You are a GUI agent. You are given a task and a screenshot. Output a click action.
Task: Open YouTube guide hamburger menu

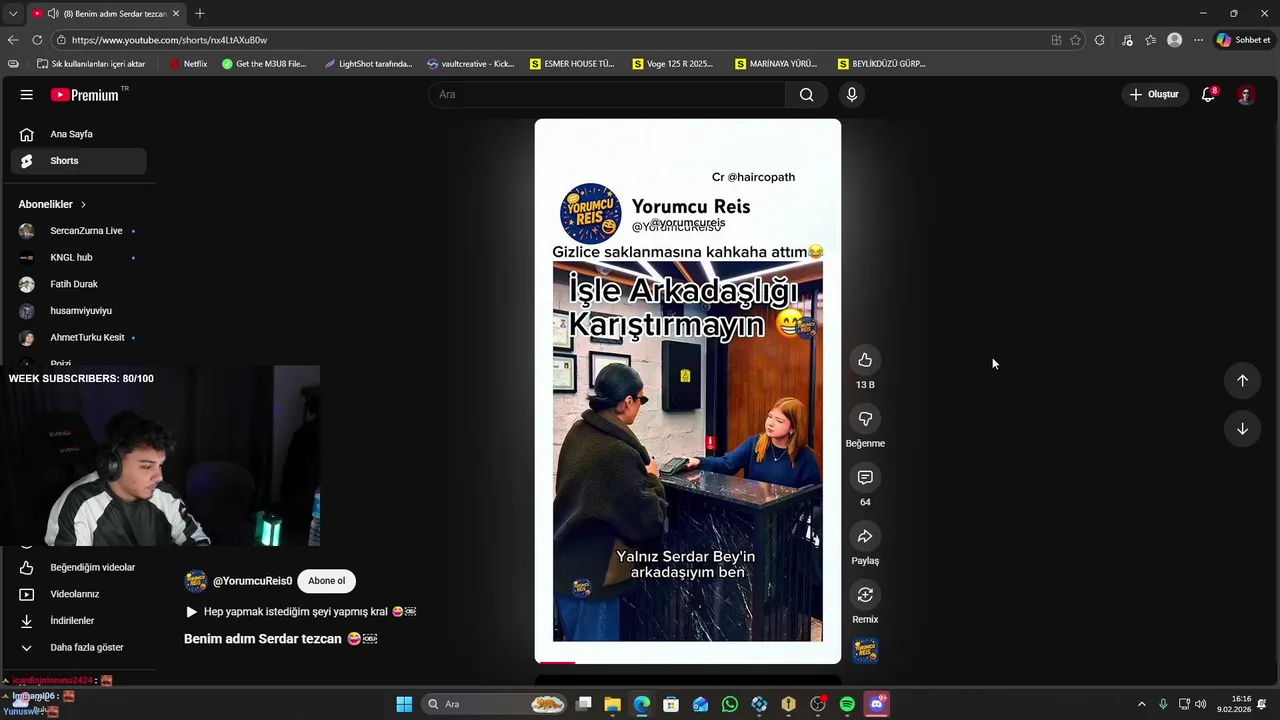[27, 94]
